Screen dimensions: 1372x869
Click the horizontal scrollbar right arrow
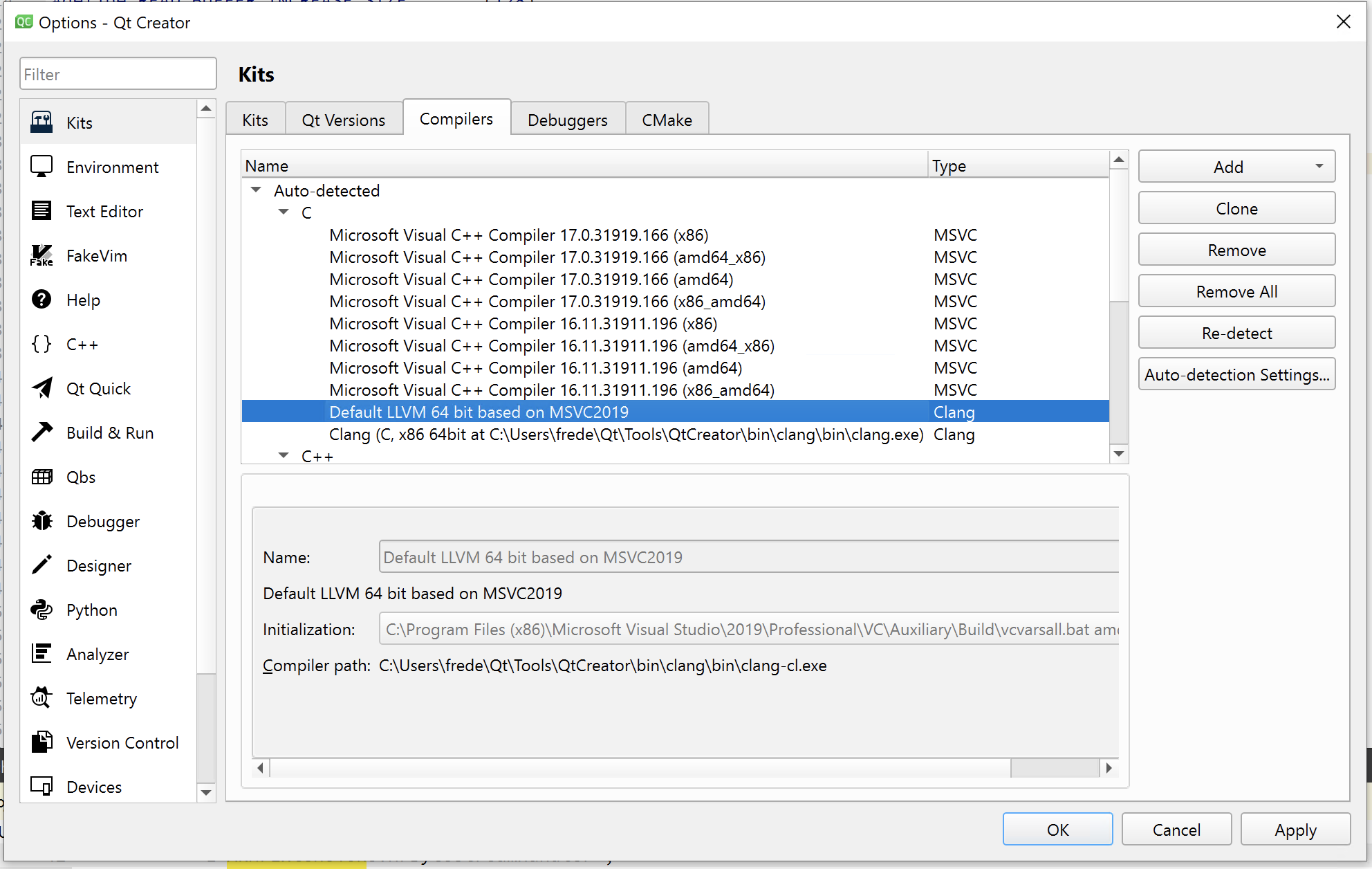click(x=1109, y=768)
